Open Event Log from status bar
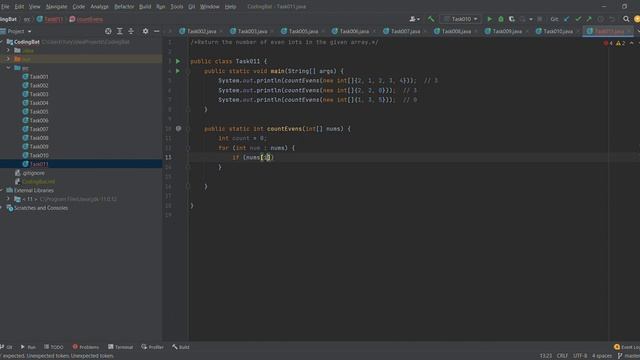 point(627,347)
